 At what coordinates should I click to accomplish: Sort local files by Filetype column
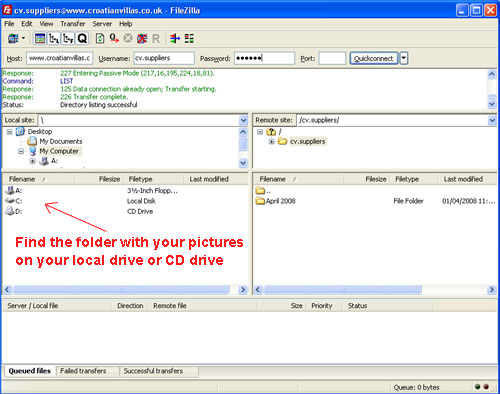pyautogui.click(x=154, y=179)
